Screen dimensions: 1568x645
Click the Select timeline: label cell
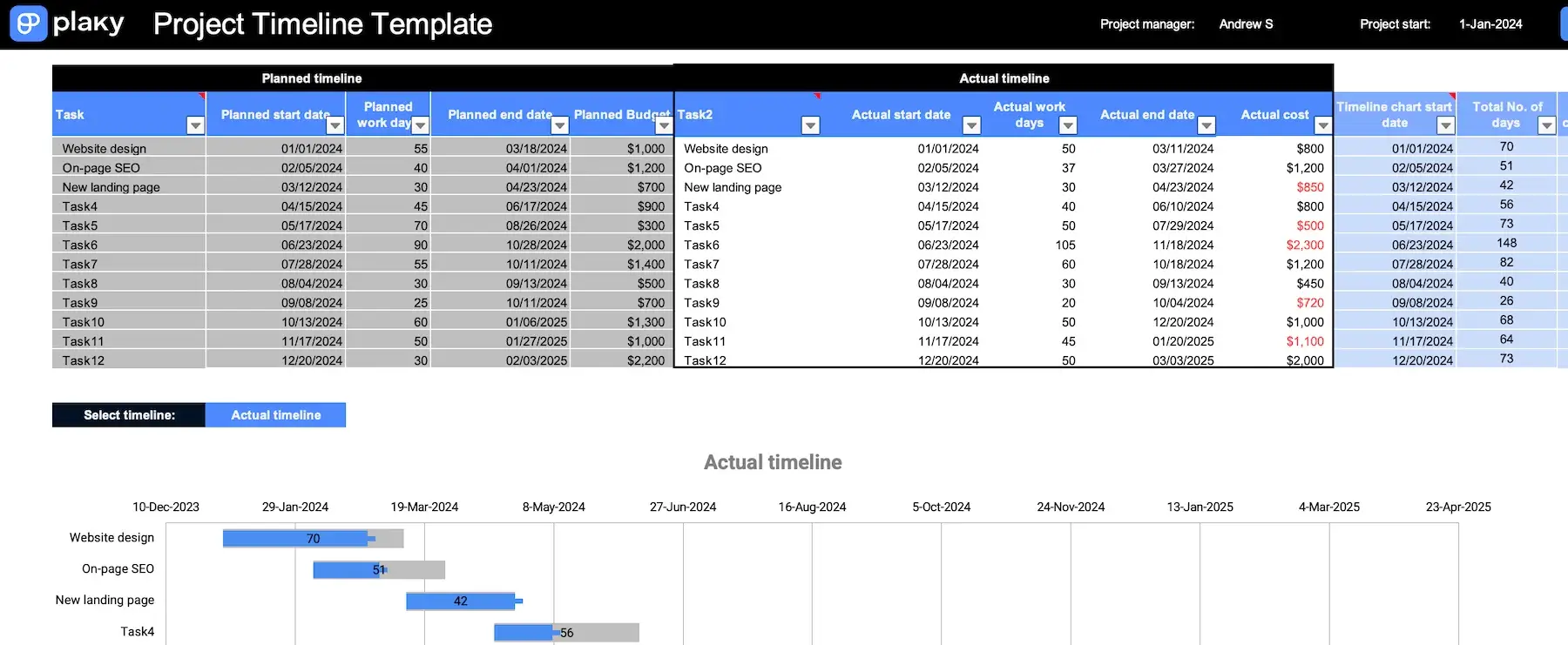(129, 415)
